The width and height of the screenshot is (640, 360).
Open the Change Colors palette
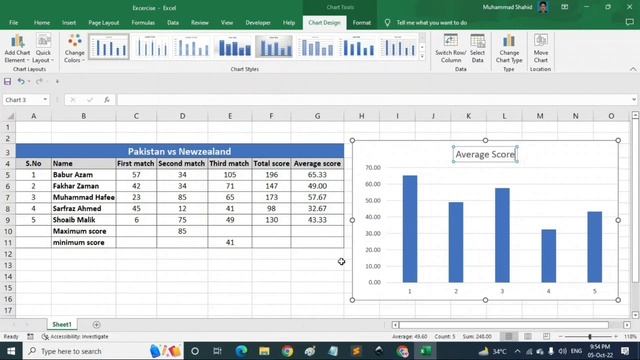pyautogui.click(x=74, y=49)
